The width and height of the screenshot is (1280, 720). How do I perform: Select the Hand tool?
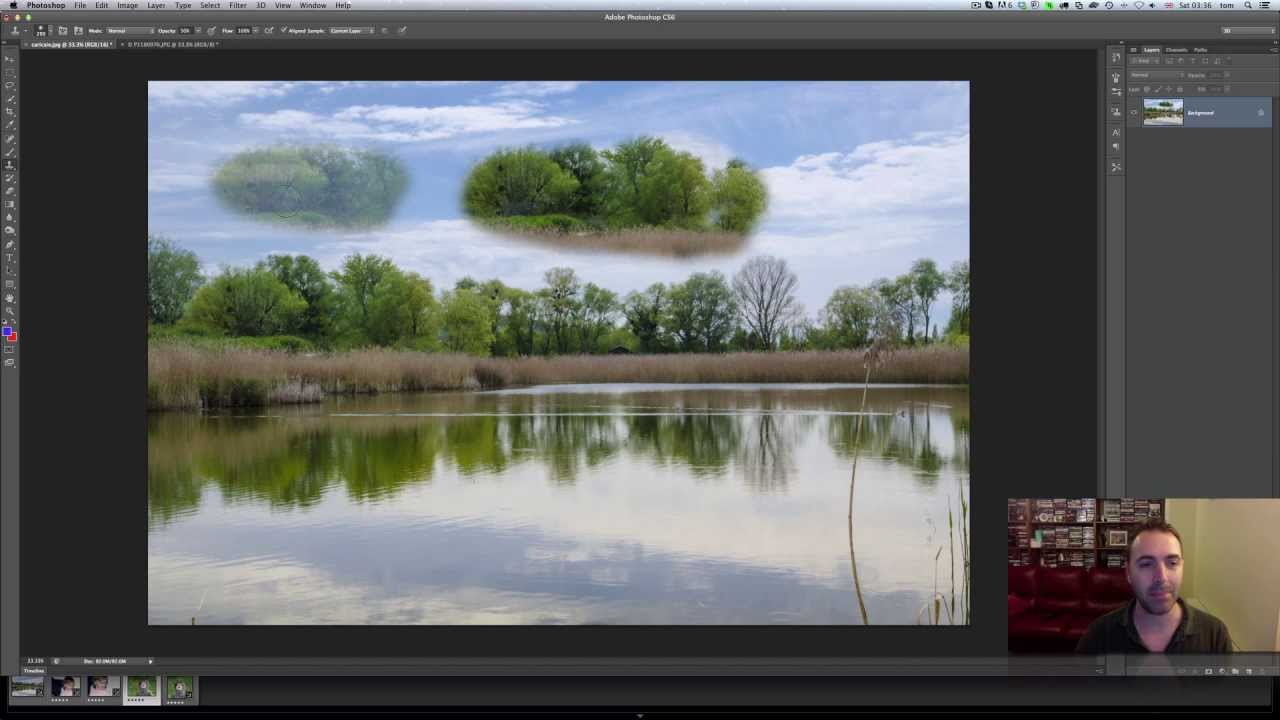coord(10,298)
